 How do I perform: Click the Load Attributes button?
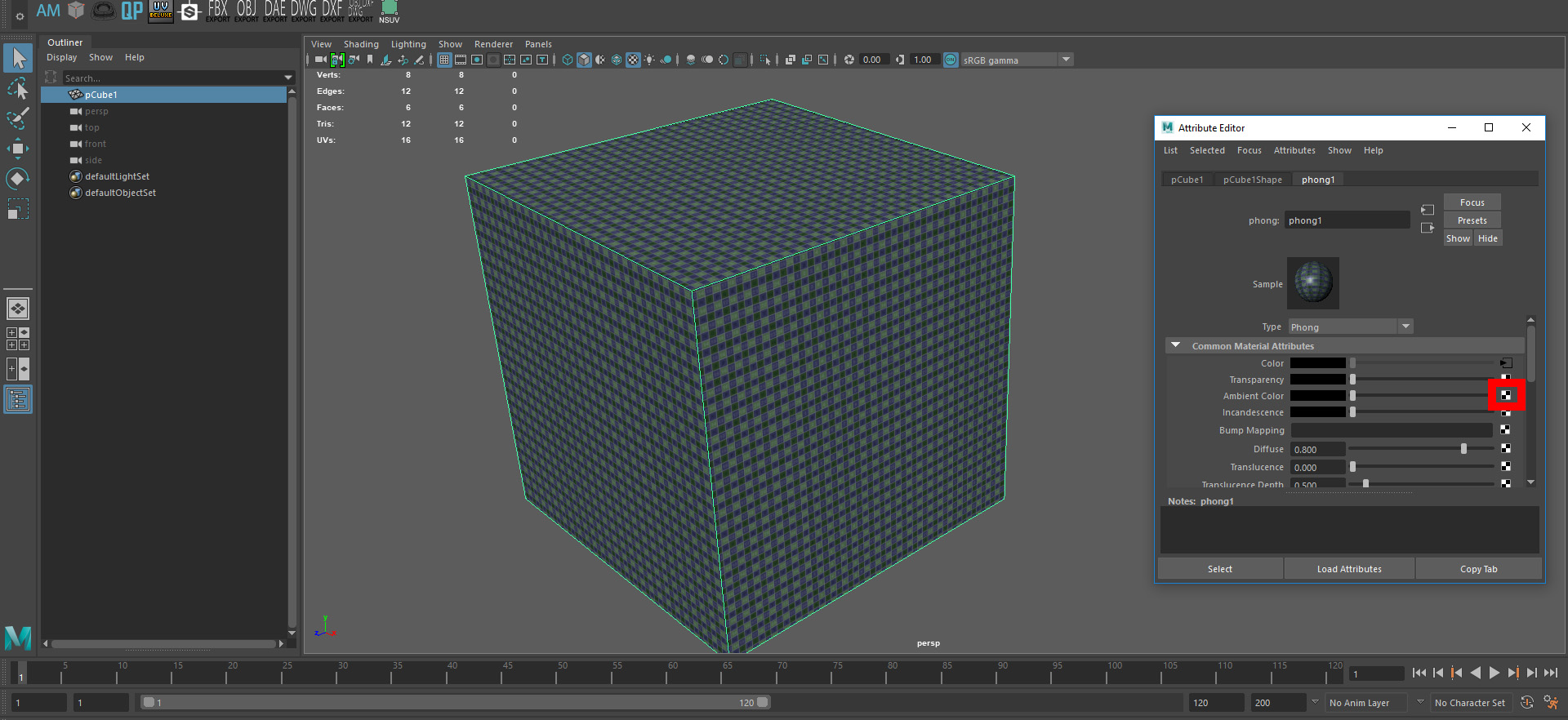(x=1349, y=569)
